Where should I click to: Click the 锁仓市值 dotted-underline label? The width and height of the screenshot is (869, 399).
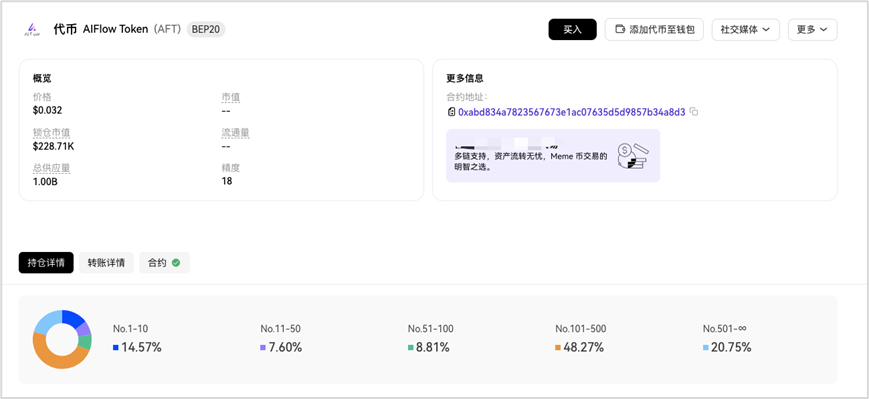click(52, 134)
